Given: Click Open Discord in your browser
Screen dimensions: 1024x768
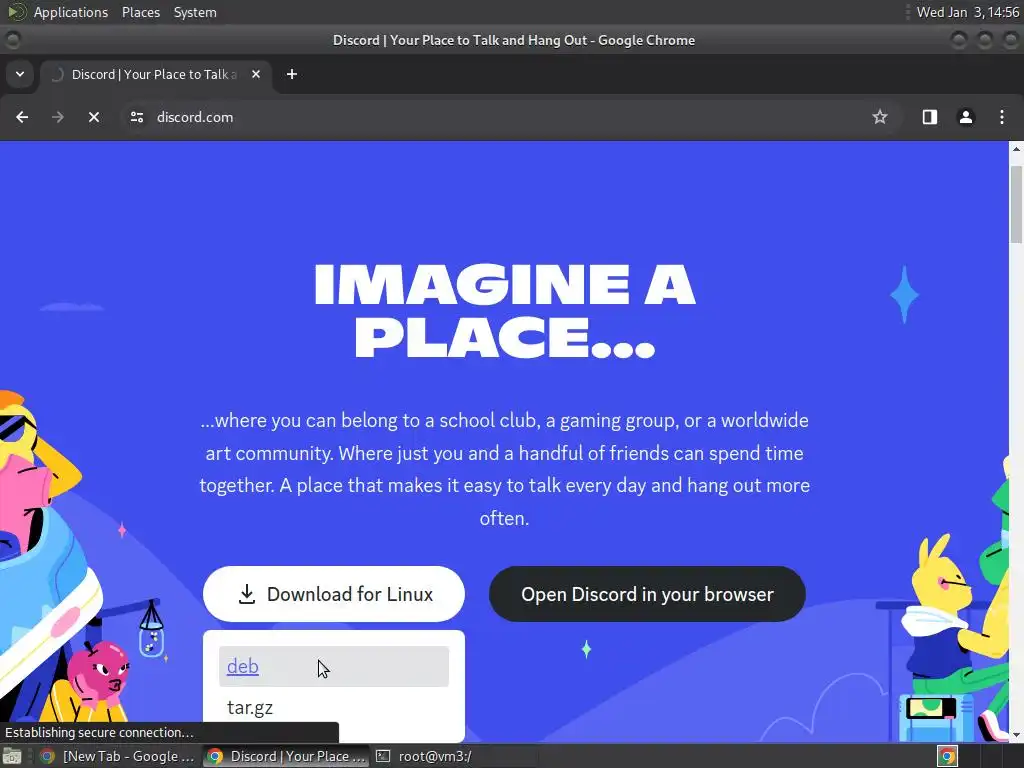Looking at the screenshot, I should tap(647, 594).
